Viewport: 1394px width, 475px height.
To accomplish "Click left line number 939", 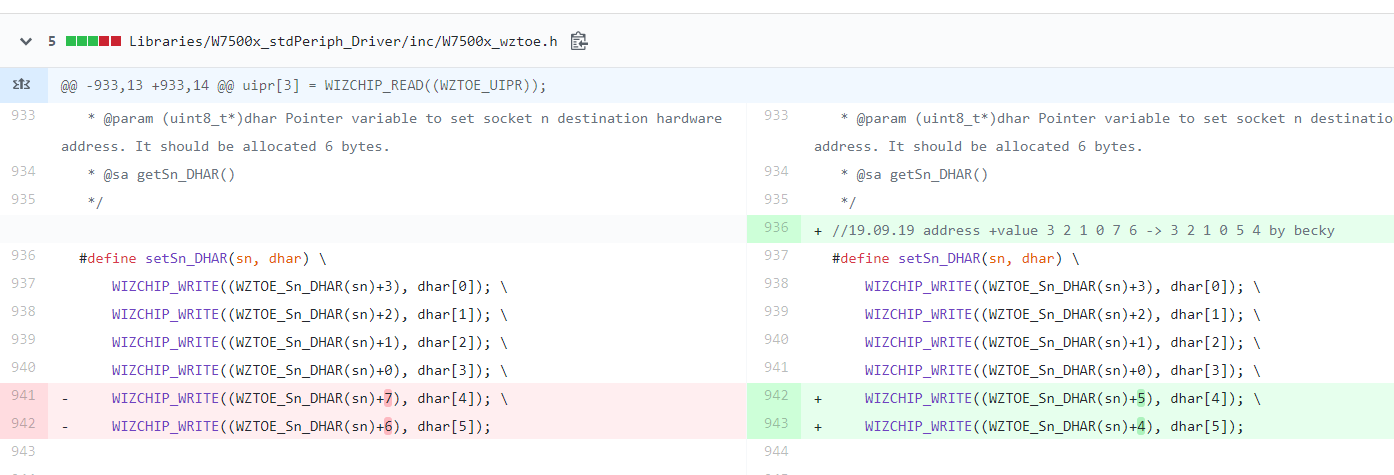I will [22, 340].
